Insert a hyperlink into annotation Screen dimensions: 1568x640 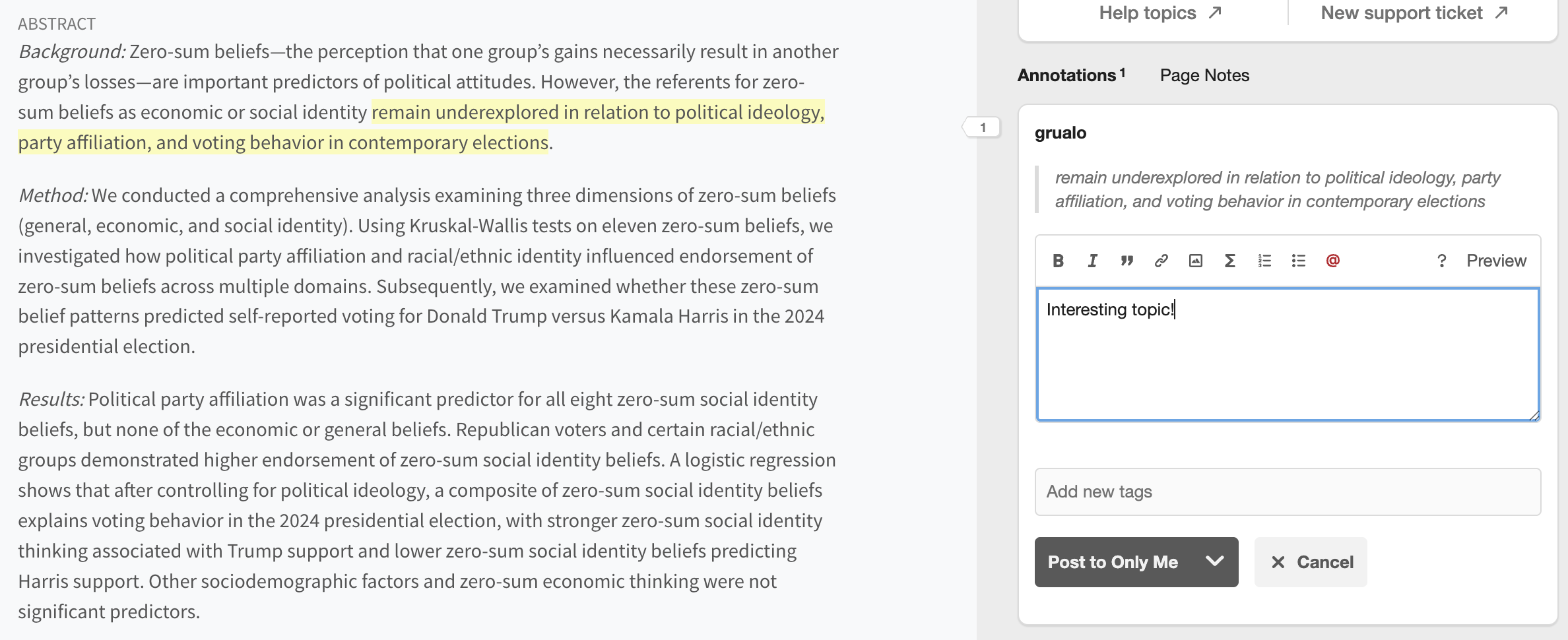[x=1161, y=261]
